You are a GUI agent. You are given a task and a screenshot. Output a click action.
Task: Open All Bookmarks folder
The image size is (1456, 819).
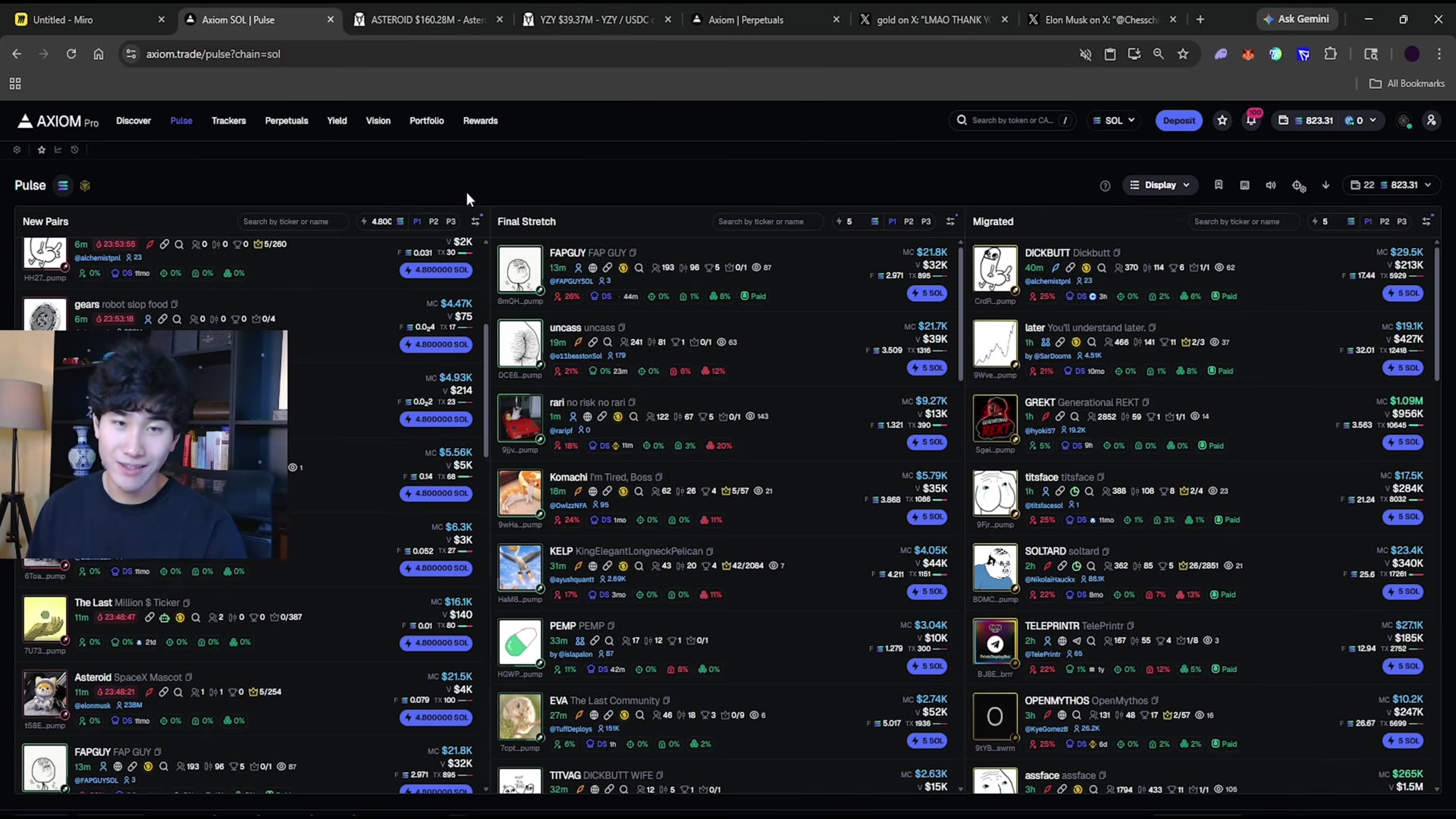[1407, 83]
